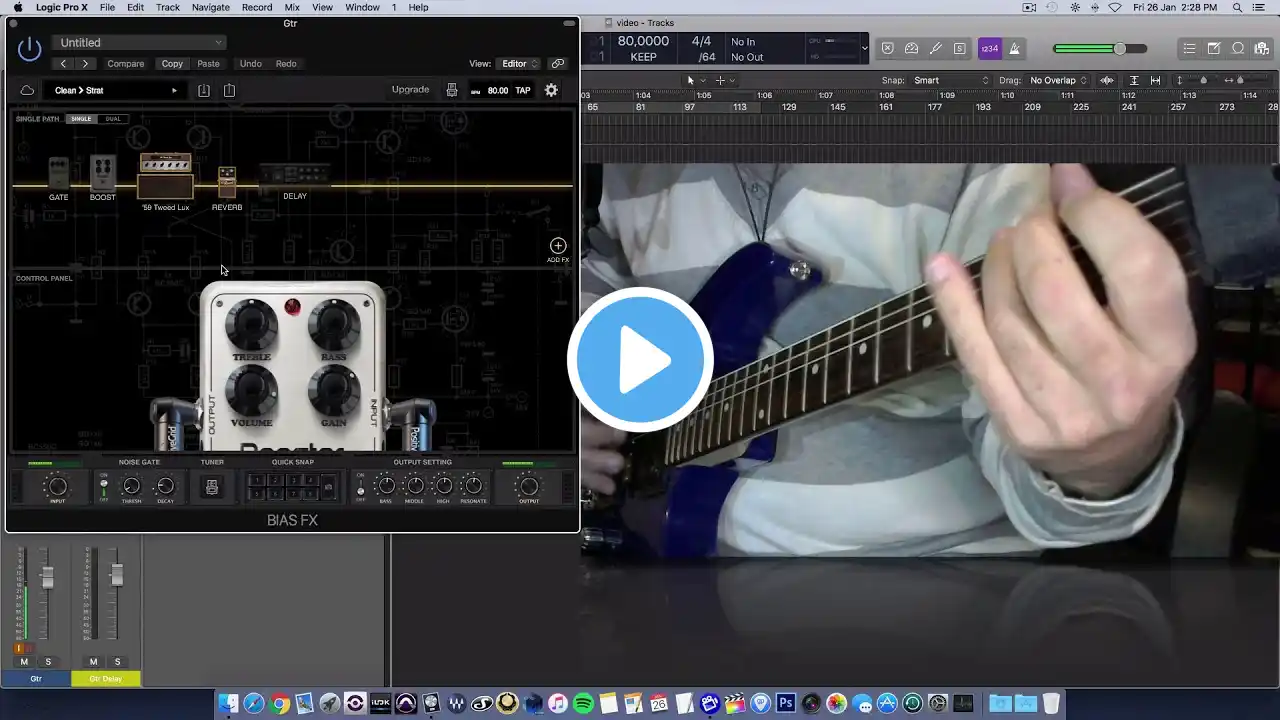
Task: Click the Upgrade button
Action: pyautogui.click(x=410, y=90)
